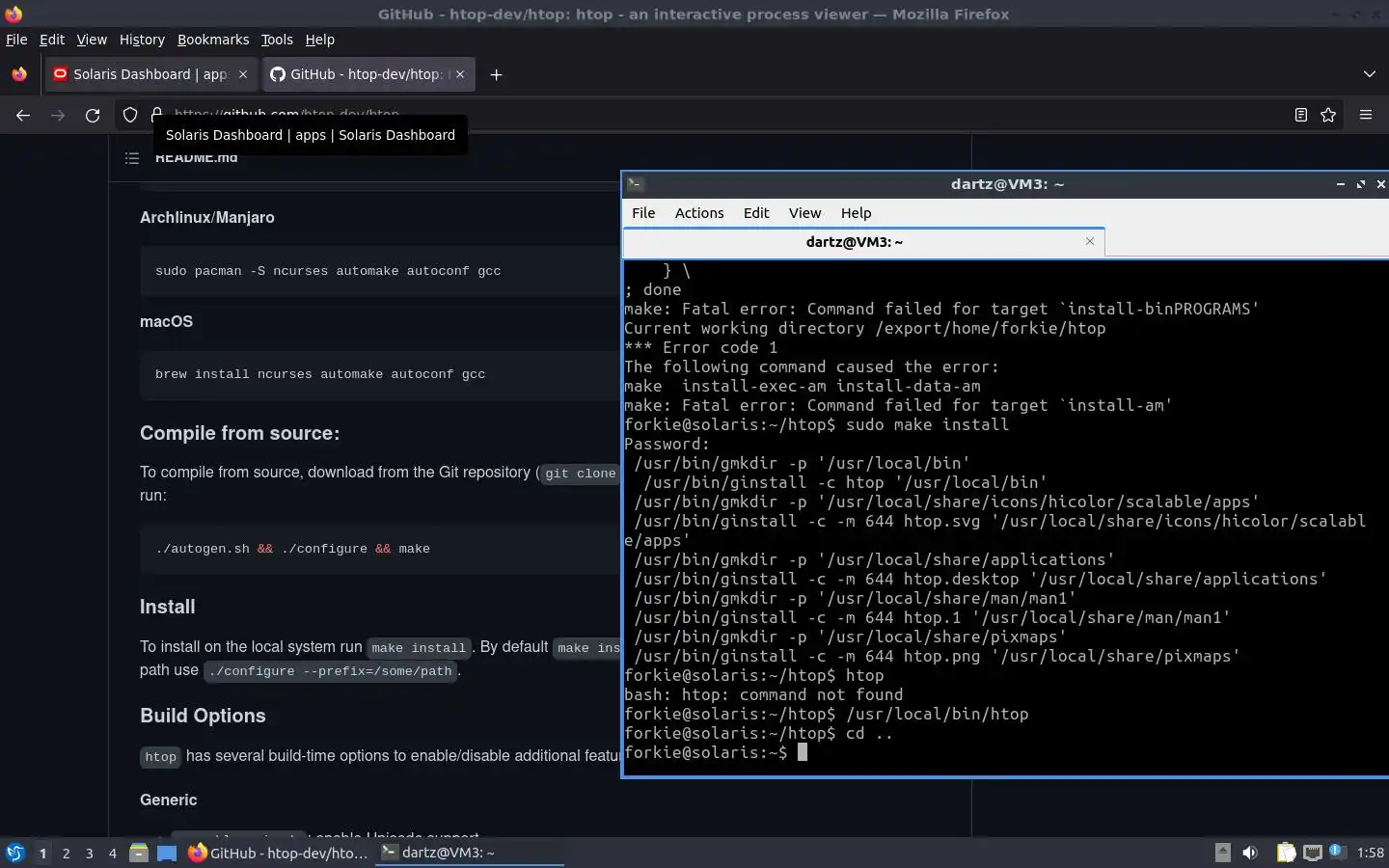The image size is (1389, 868).
Task: Open README outline list icon
Action: tap(132, 158)
